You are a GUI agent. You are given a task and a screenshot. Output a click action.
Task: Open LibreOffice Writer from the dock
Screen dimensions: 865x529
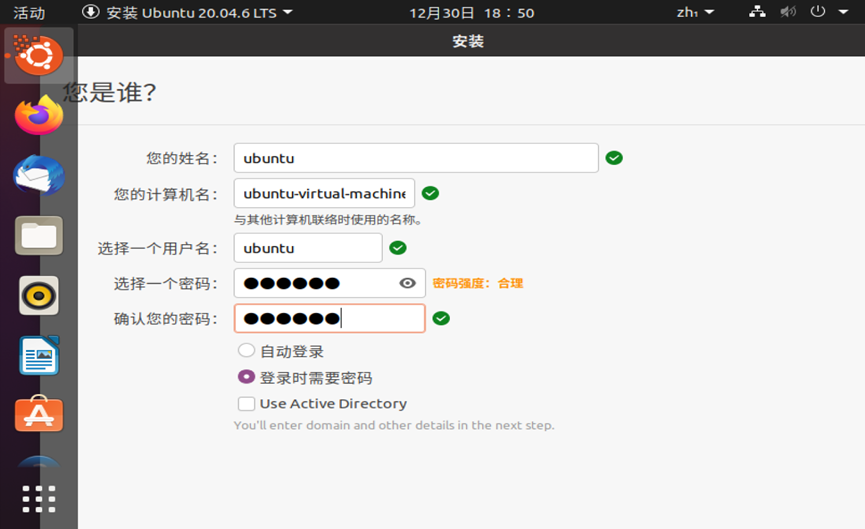(x=39, y=356)
